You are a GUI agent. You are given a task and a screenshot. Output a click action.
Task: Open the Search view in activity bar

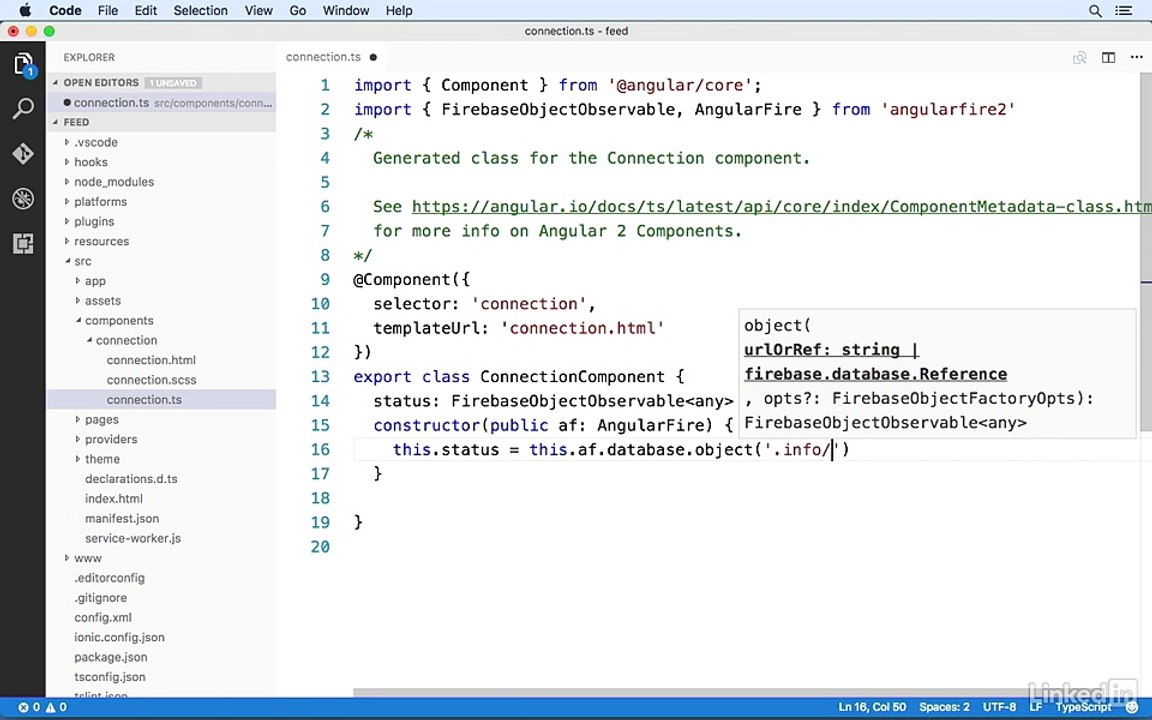pyautogui.click(x=23, y=109)
